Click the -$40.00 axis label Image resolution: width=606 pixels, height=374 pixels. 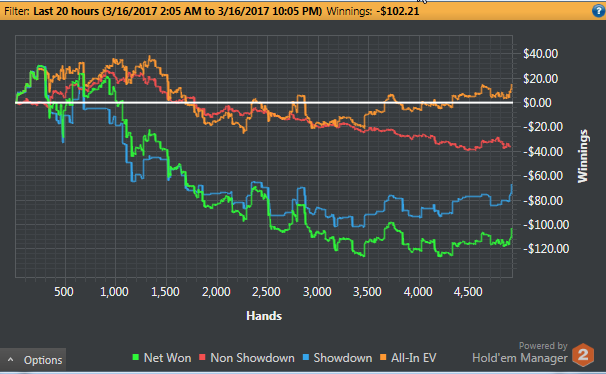[x=543, y=151]
